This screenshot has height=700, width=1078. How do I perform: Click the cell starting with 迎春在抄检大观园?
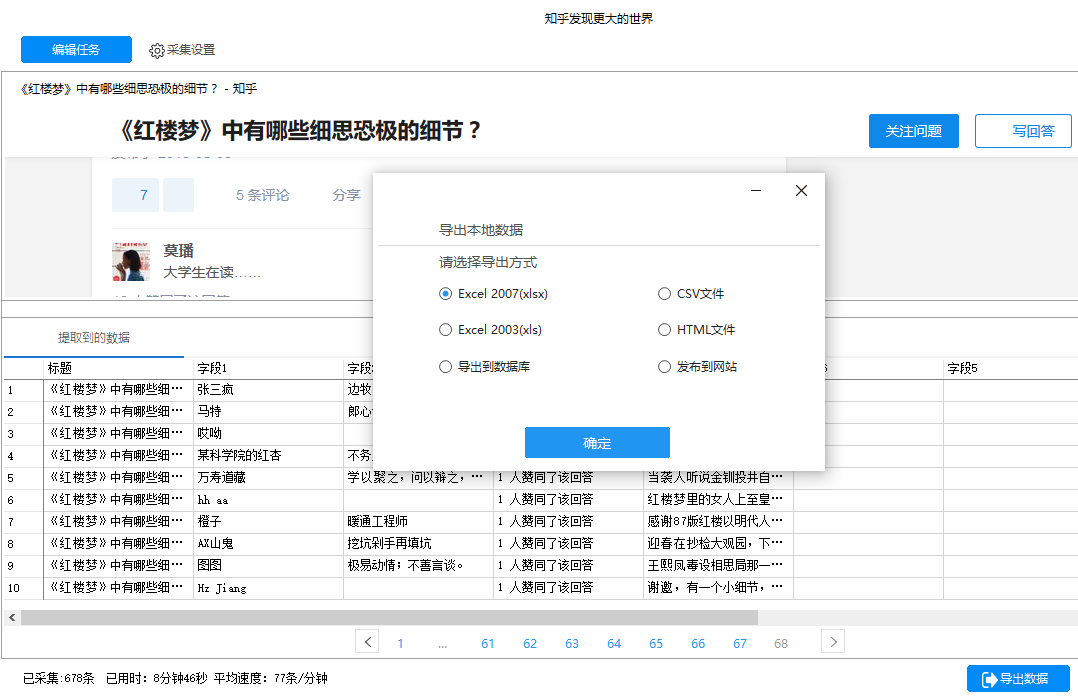[718, 544]
